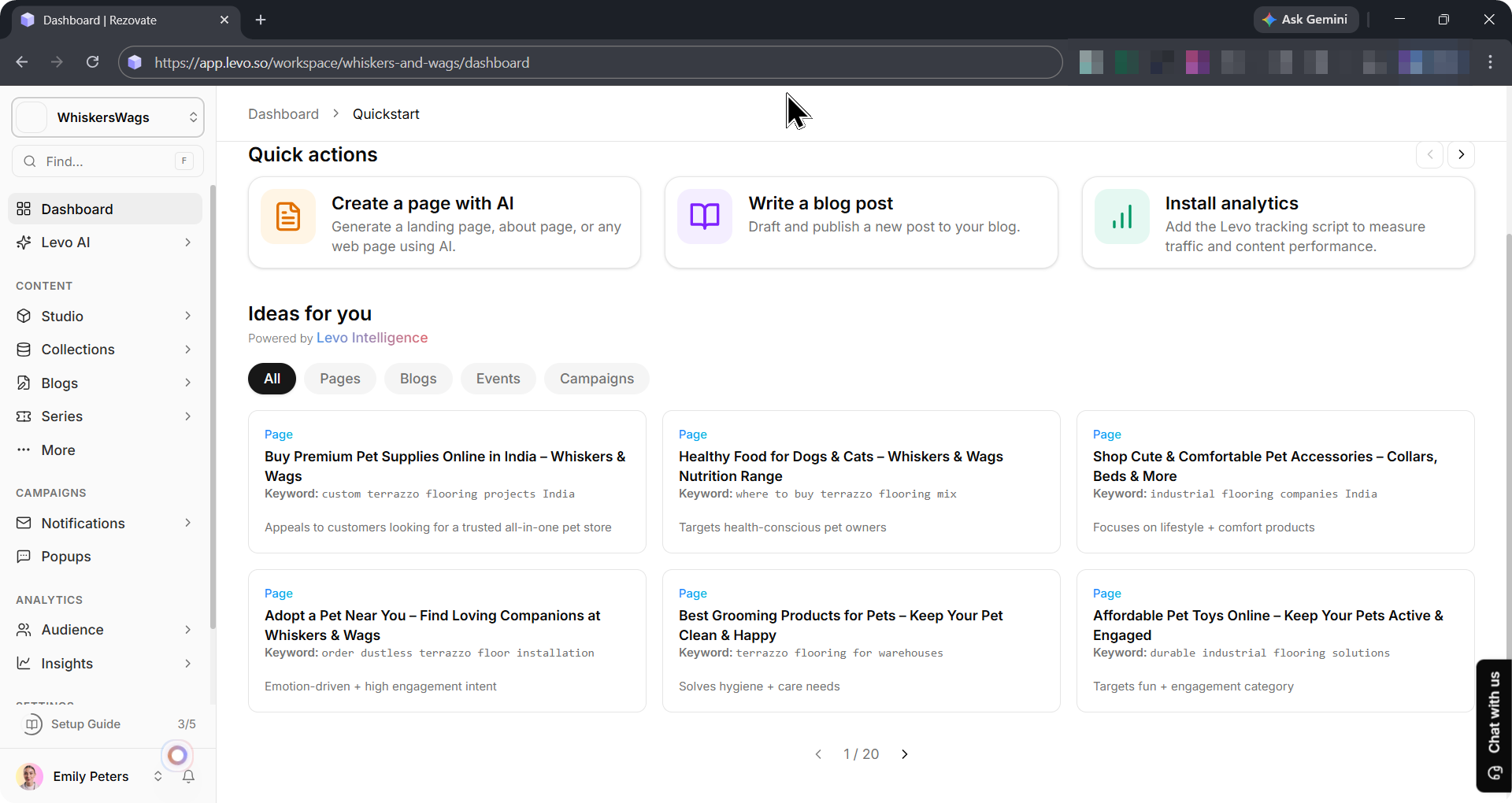Click the Find search field
This screenshot has width=1512, height=803.
pos(108,161)
